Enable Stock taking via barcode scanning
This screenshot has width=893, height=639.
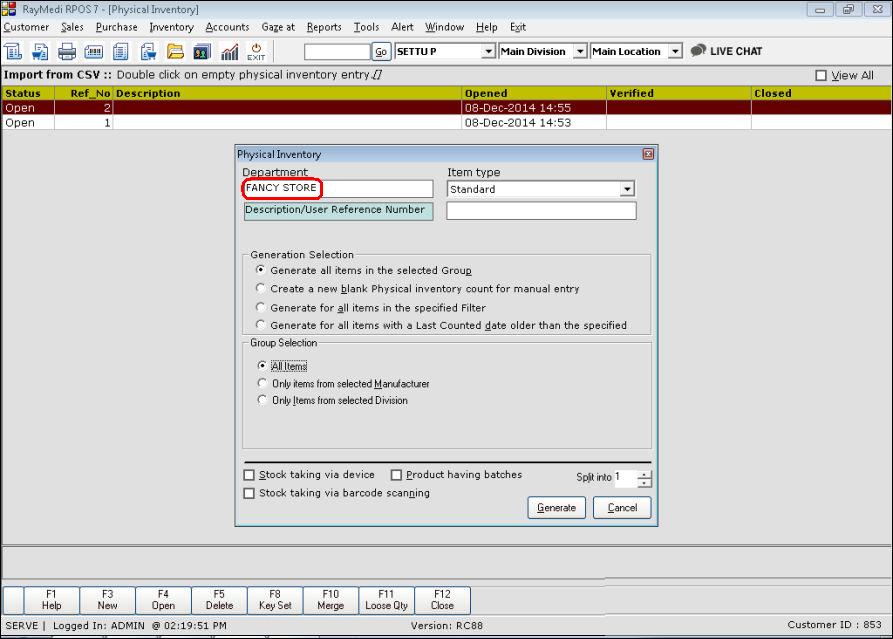[x=249, y=493]
